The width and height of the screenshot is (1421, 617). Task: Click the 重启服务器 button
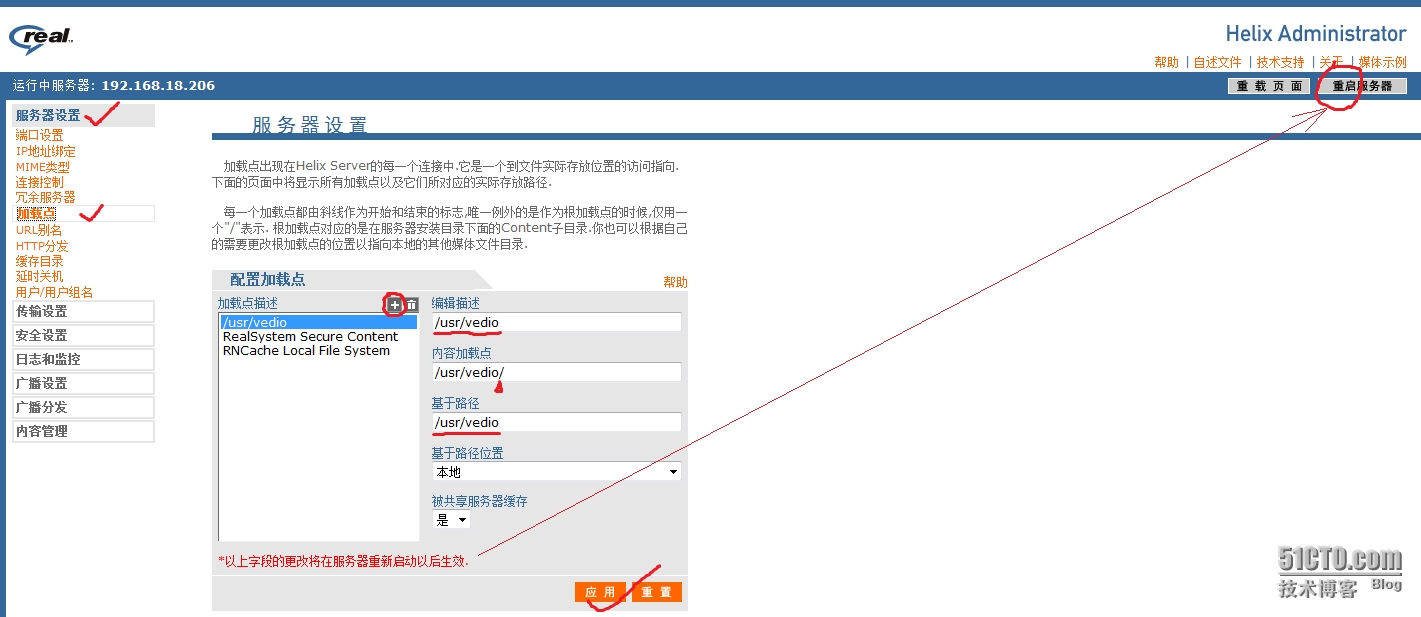[1362, 86]
